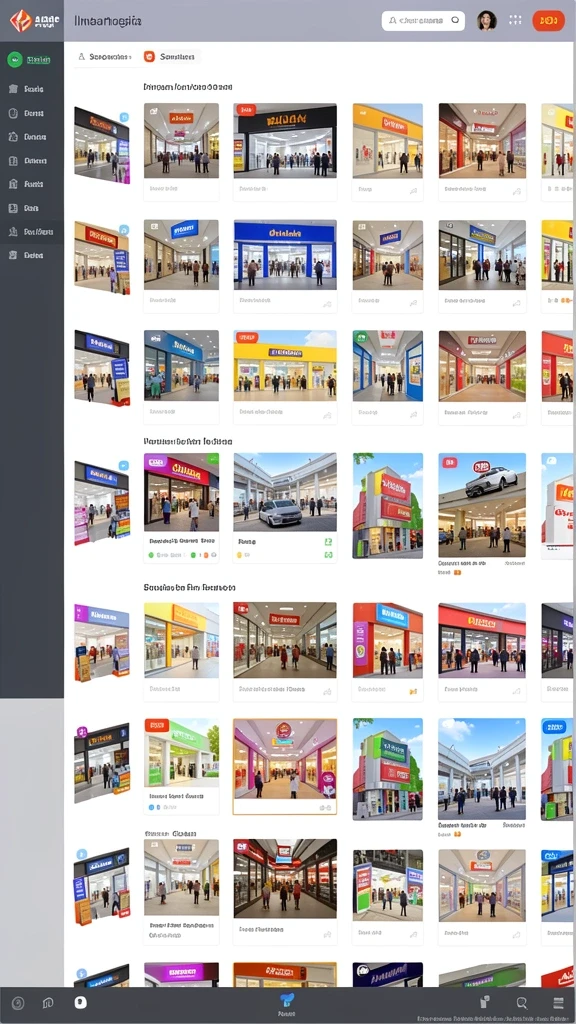The height and width of the screenshot is (1024, 576).
Task: Open the thumbnail of the store with black signage
Action: (x=285, y=140)
